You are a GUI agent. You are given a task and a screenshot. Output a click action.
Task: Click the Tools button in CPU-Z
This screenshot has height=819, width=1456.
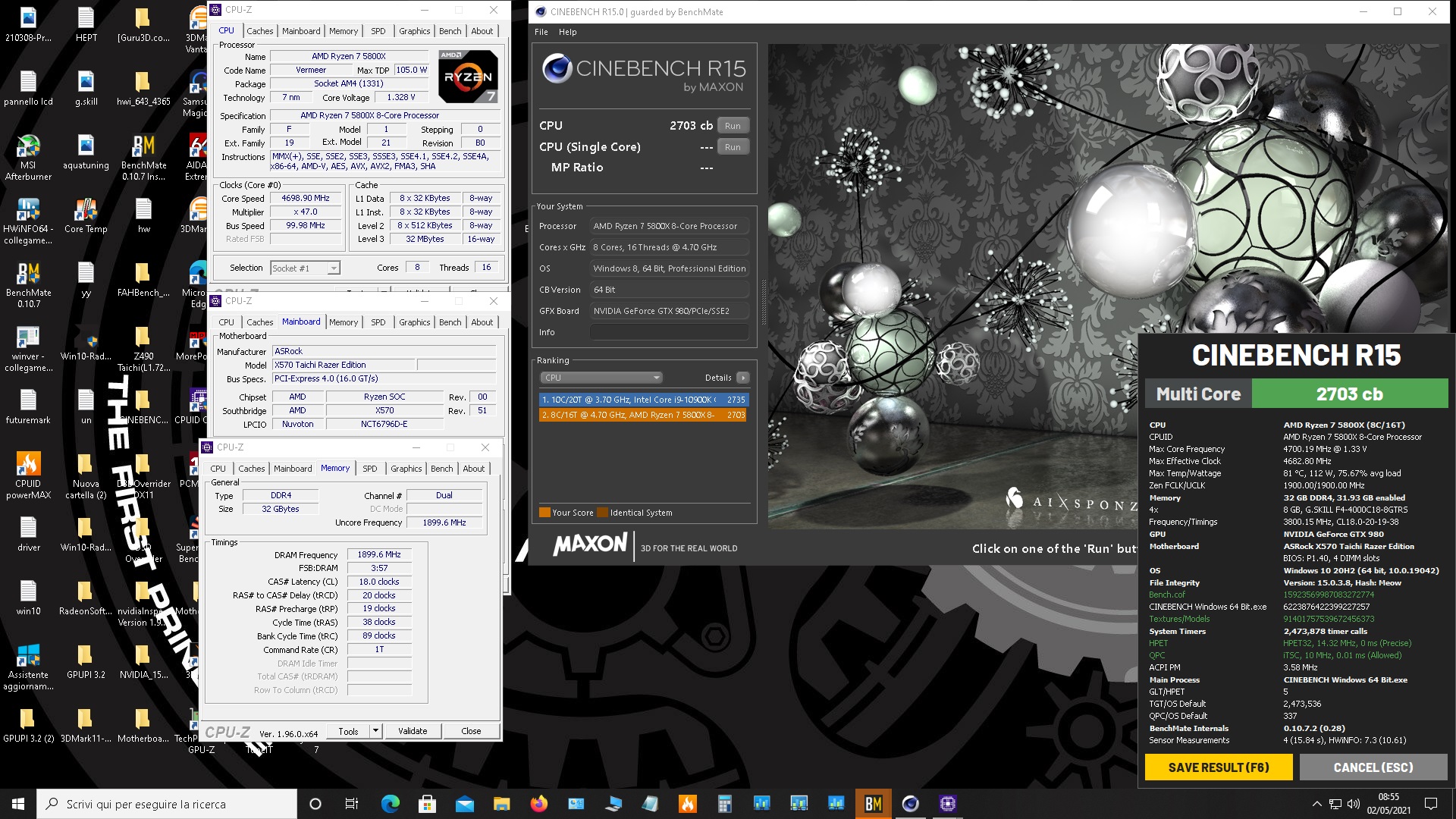click(x=348, y=731)
